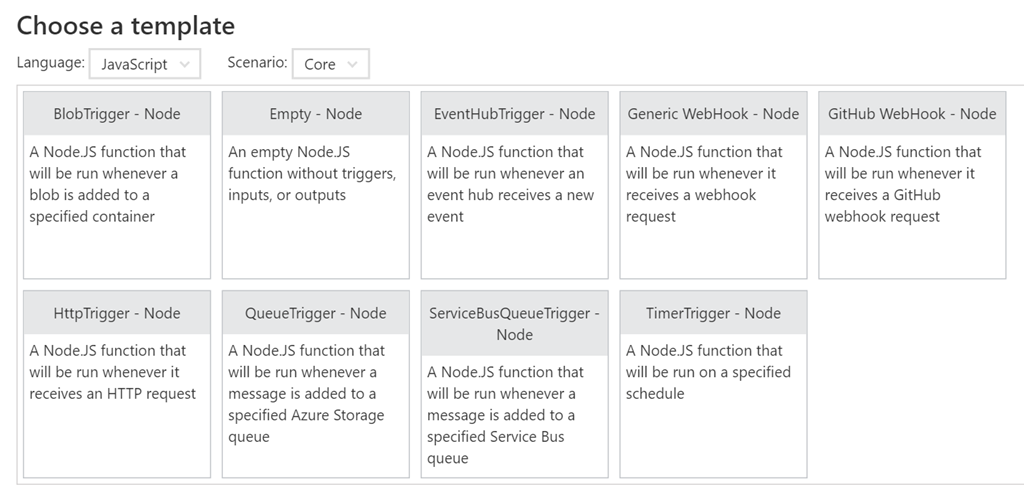Viewport: 1024px width, 492px height.
Task: Click the Service Bus queue description
Action: [505, 415]
